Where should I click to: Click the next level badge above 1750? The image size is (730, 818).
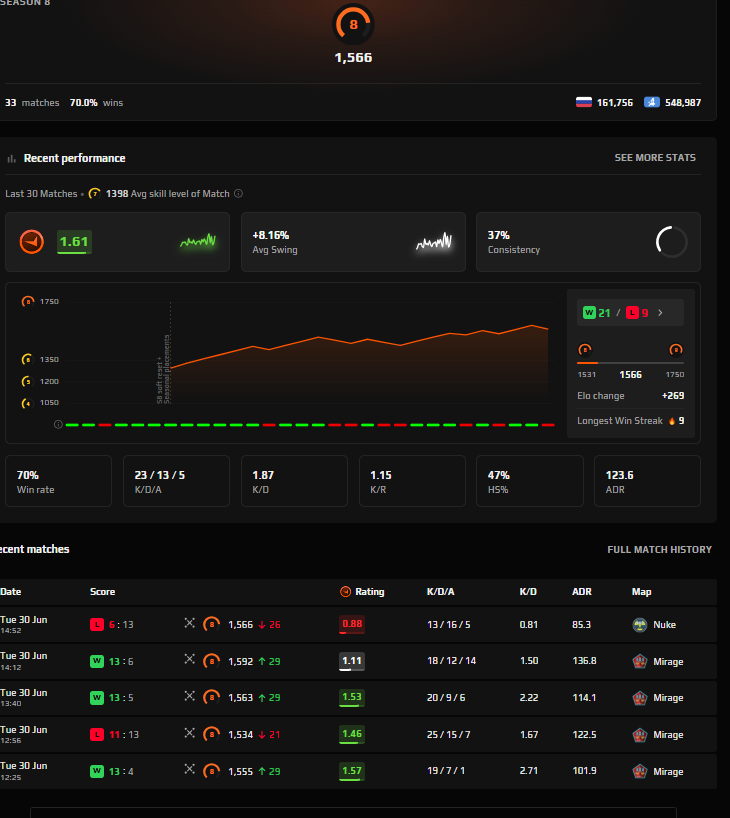point(676,350)
